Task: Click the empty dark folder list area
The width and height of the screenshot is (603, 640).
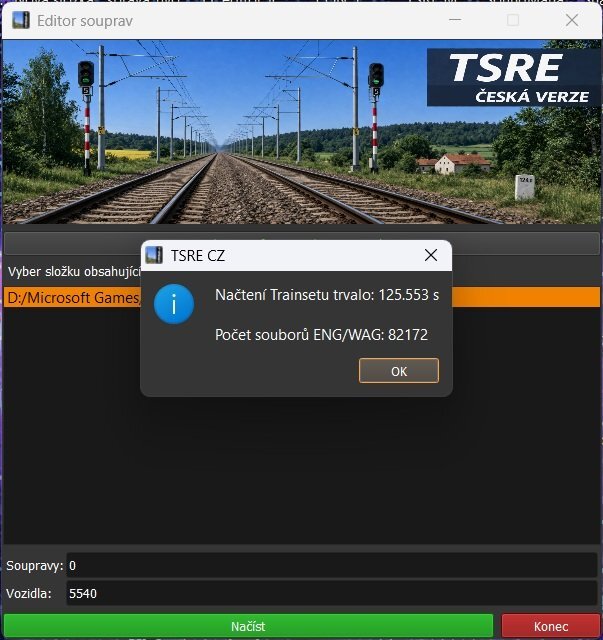Action: coord(300,470)
